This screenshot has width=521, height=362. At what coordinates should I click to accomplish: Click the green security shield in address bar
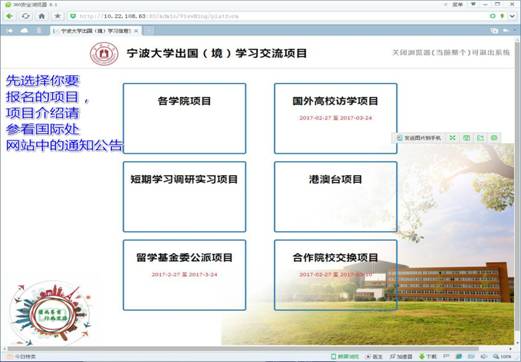pyautogui.click(x=73, y=16)
